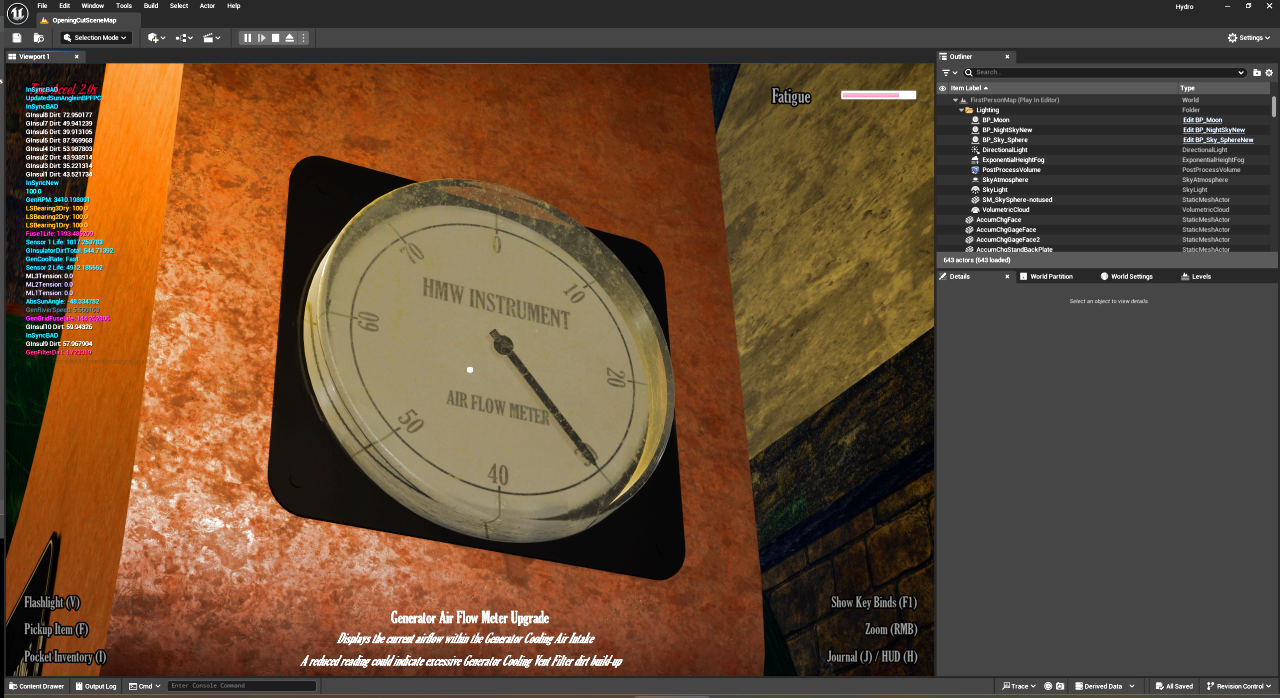
Task: Click the Edit BP_Sky_SphereNew link
Action: pyautogui.click(x=1218, y=140)
